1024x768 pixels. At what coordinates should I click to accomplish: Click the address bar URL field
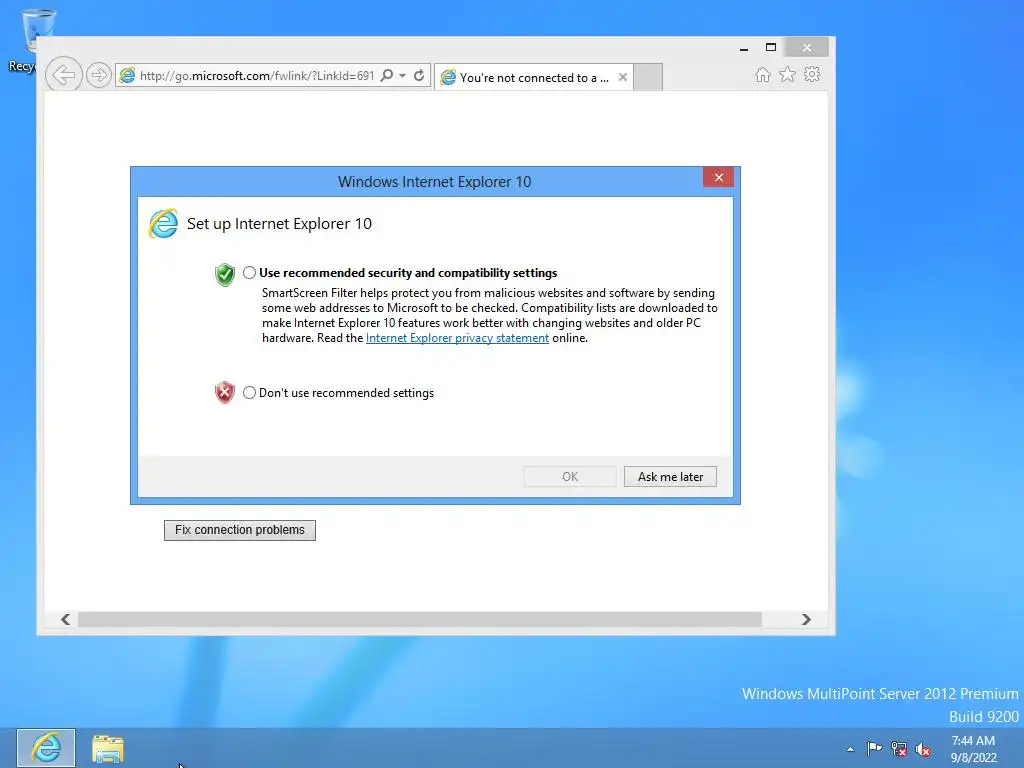pos(256,76)
